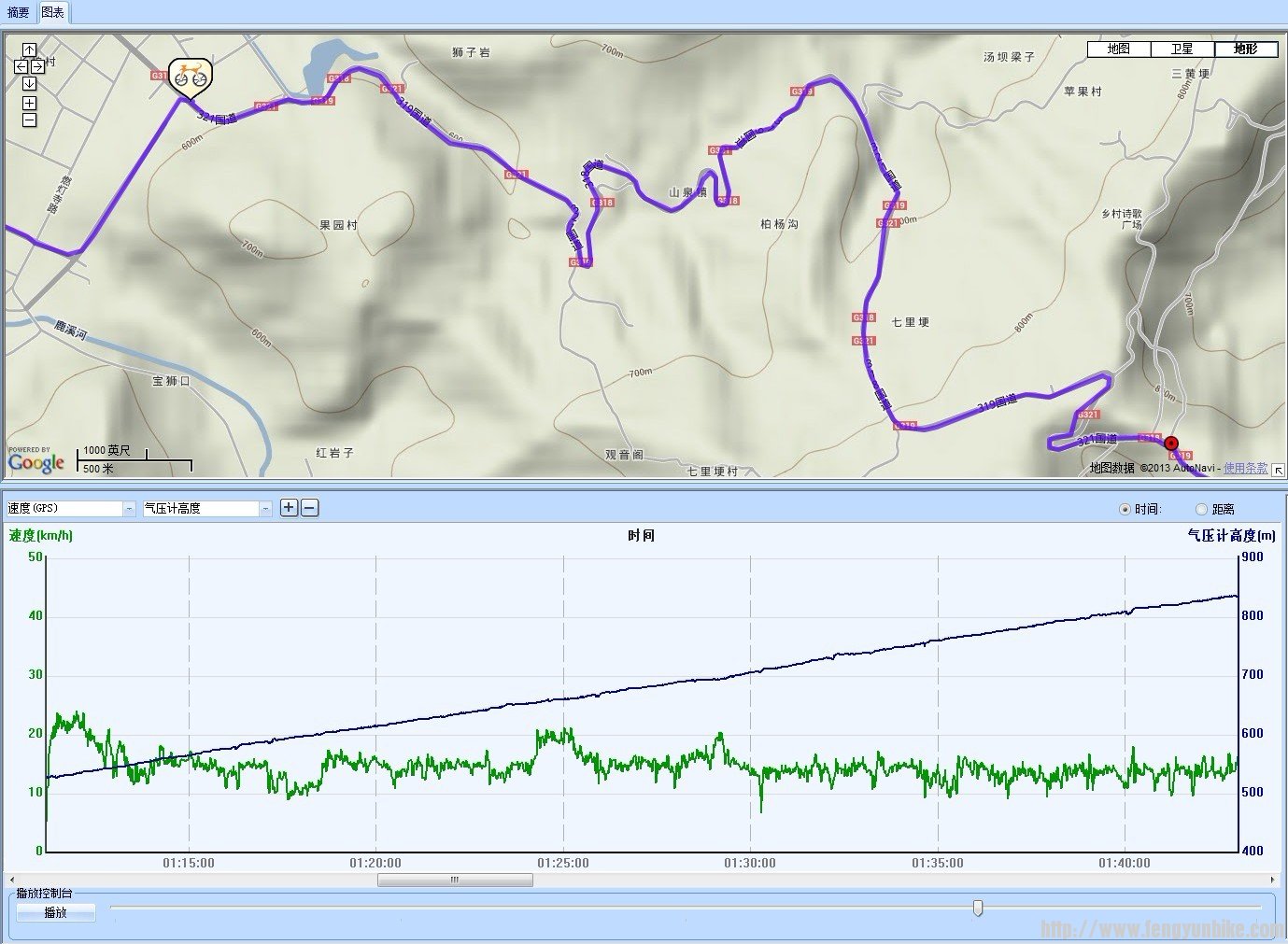
Task: Open the 气压计高度 dropdown
Action: pos(265,509)
